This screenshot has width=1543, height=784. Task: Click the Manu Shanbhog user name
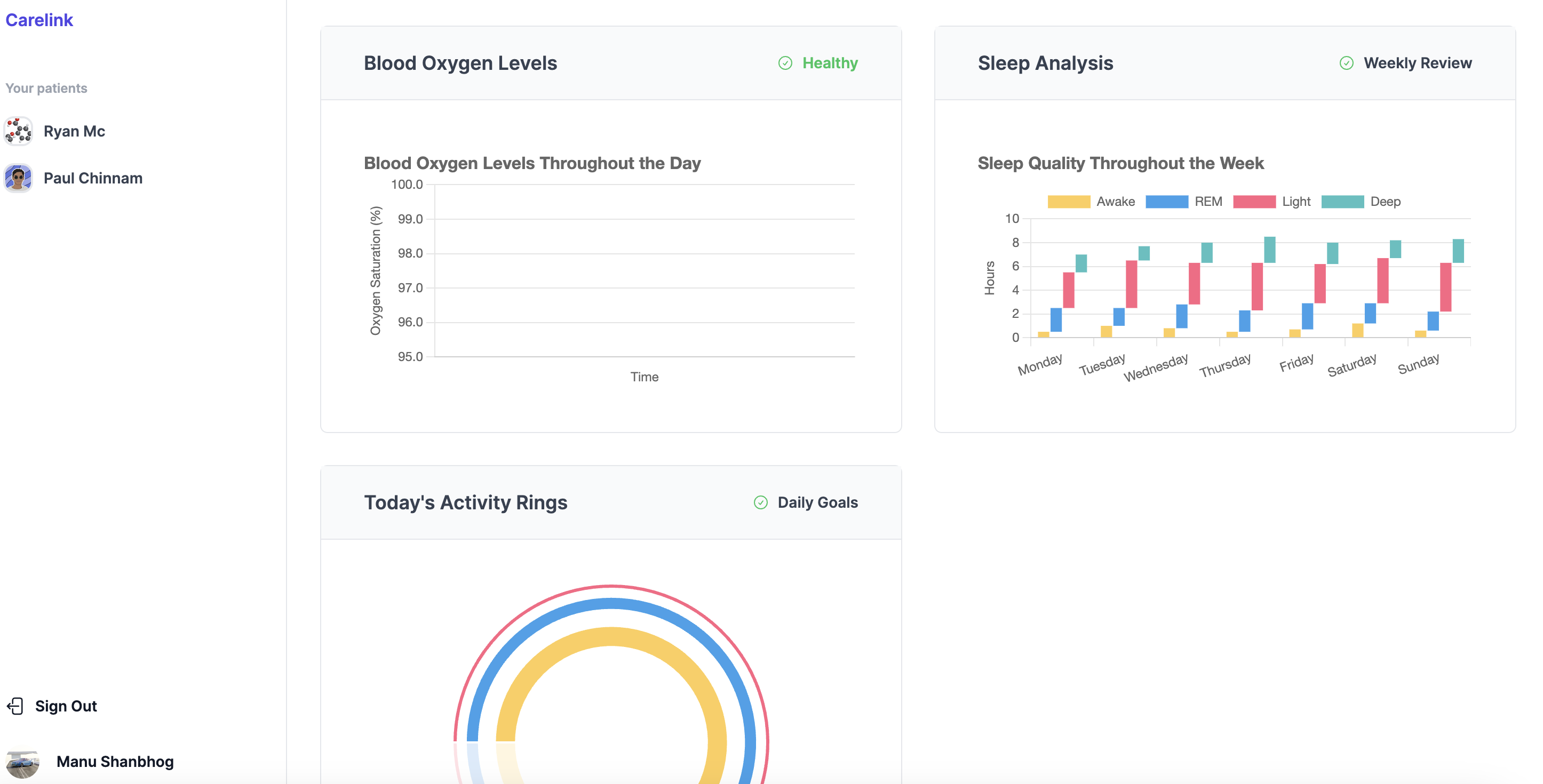tap(115, 762)
